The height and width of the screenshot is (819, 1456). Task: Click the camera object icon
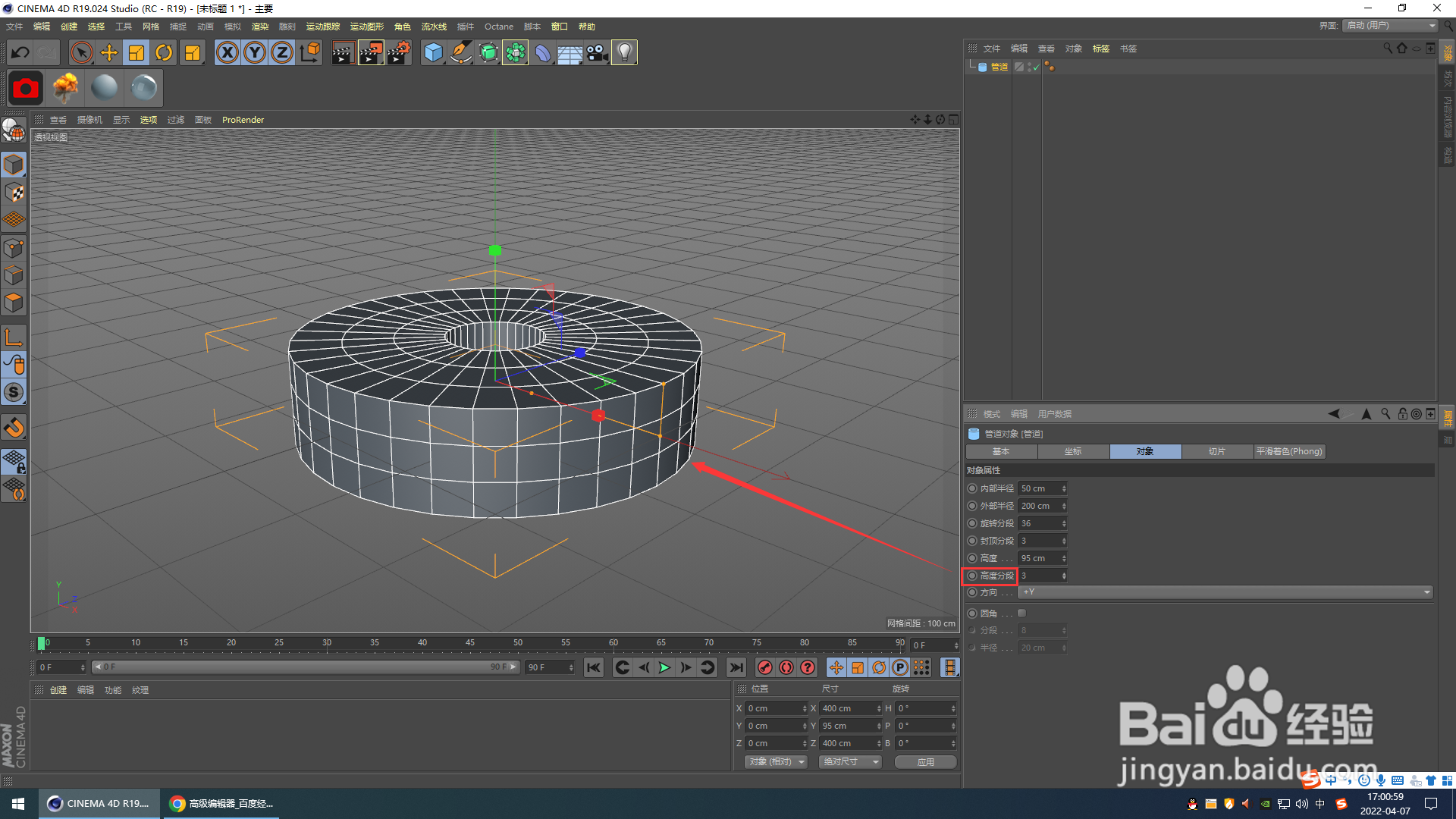click(598, 52)
